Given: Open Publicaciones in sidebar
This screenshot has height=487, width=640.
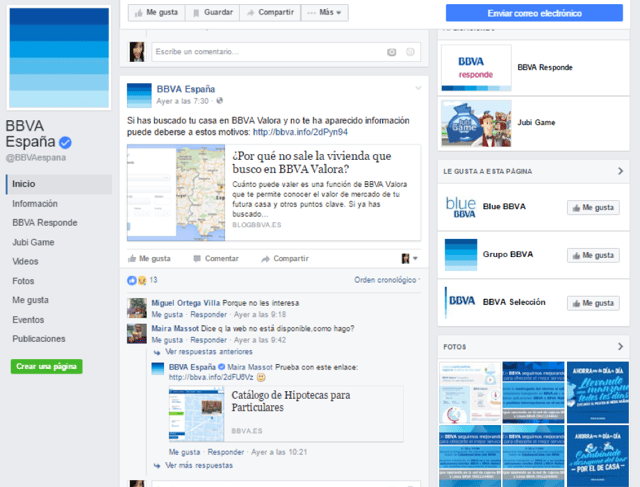Looking at the screenshot, I should pos(39,339).
